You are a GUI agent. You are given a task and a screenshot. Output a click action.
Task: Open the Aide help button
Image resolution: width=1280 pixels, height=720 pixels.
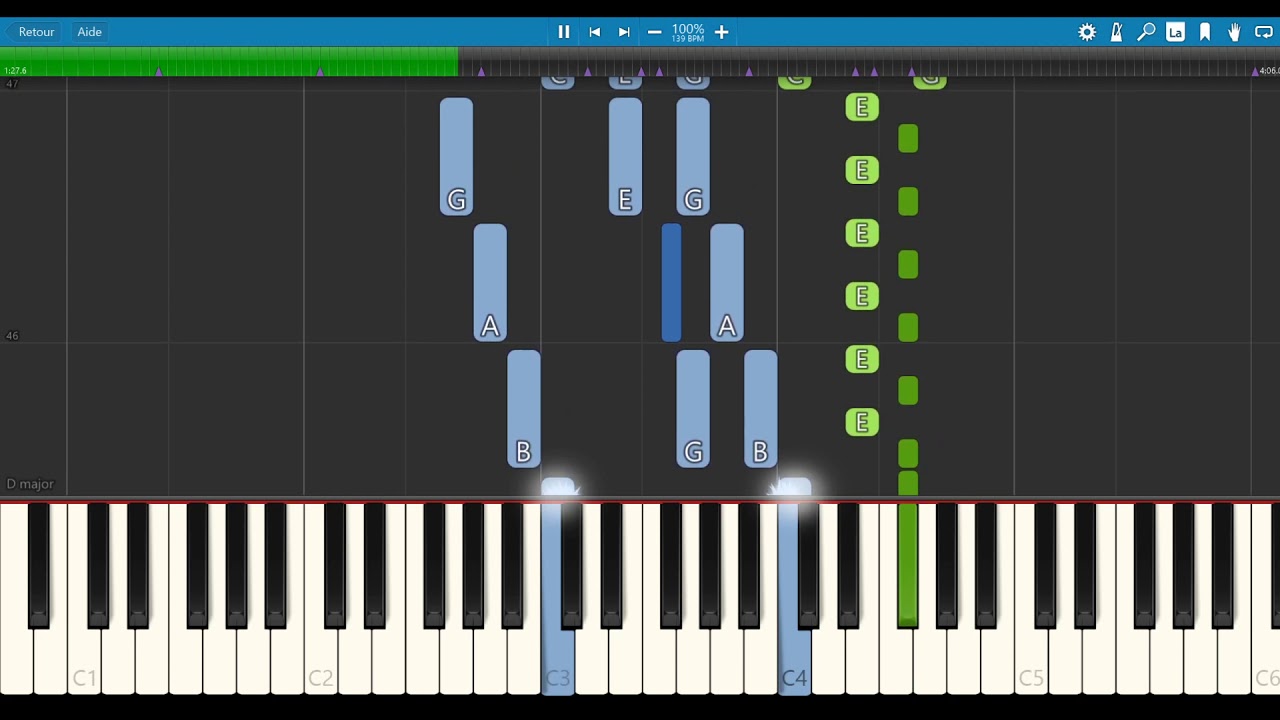[x=90, y=32]
